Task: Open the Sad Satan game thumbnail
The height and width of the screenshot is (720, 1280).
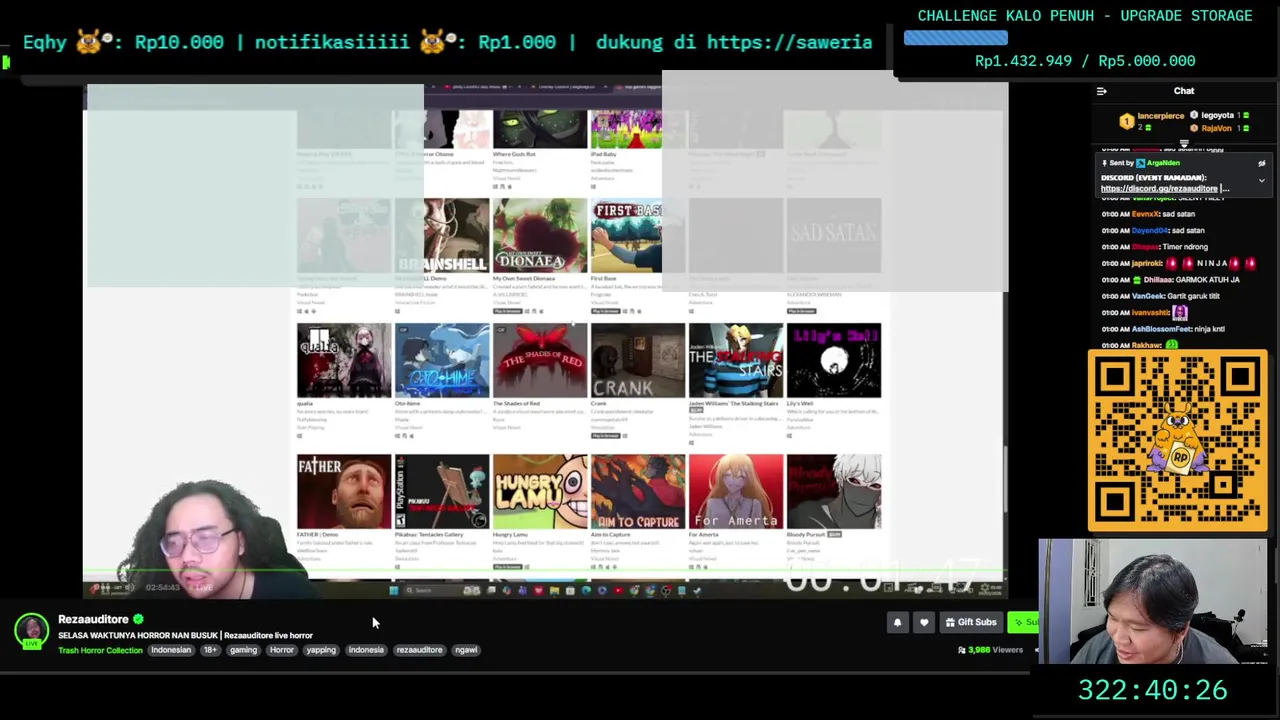Action: pyautogui.click(x=833, y=235)
